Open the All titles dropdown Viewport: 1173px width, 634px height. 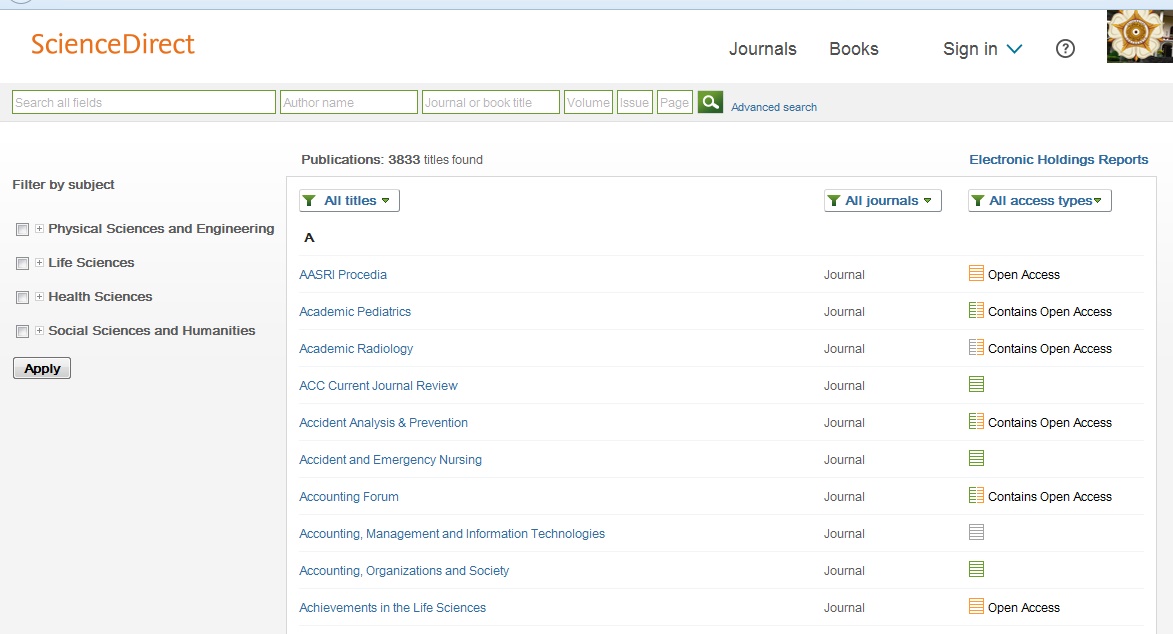coord(349,201)
